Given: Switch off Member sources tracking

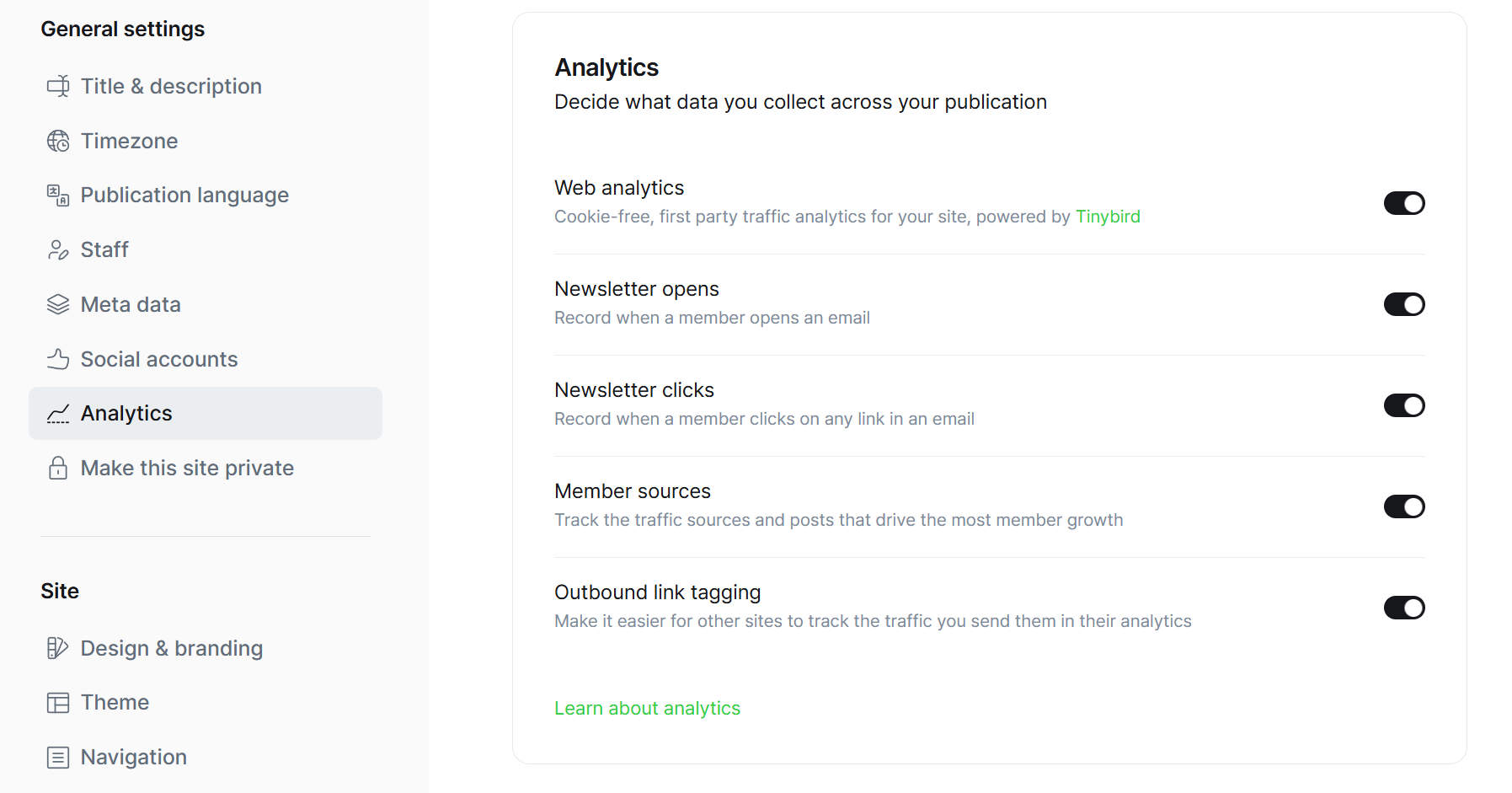Looking at the screenshot, I should 1403,506.
